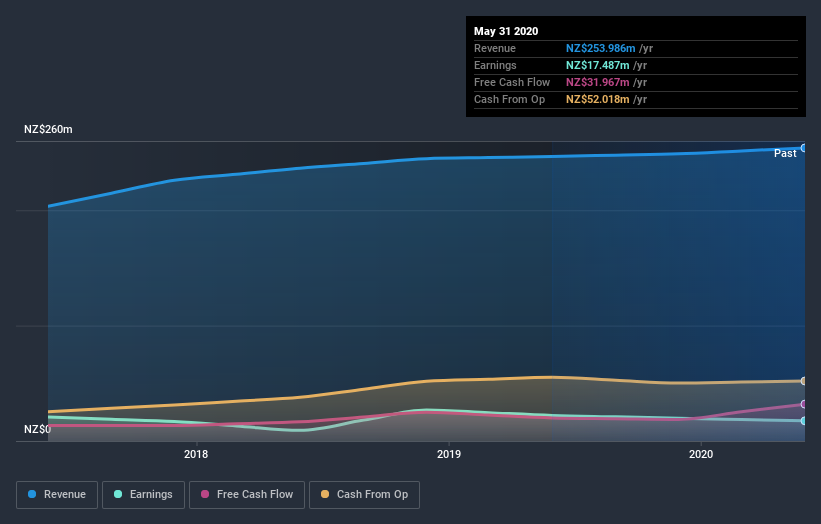Click the 2018 x-axis label
This screenshot has width=821, height=524.
[x=196, y=454]
